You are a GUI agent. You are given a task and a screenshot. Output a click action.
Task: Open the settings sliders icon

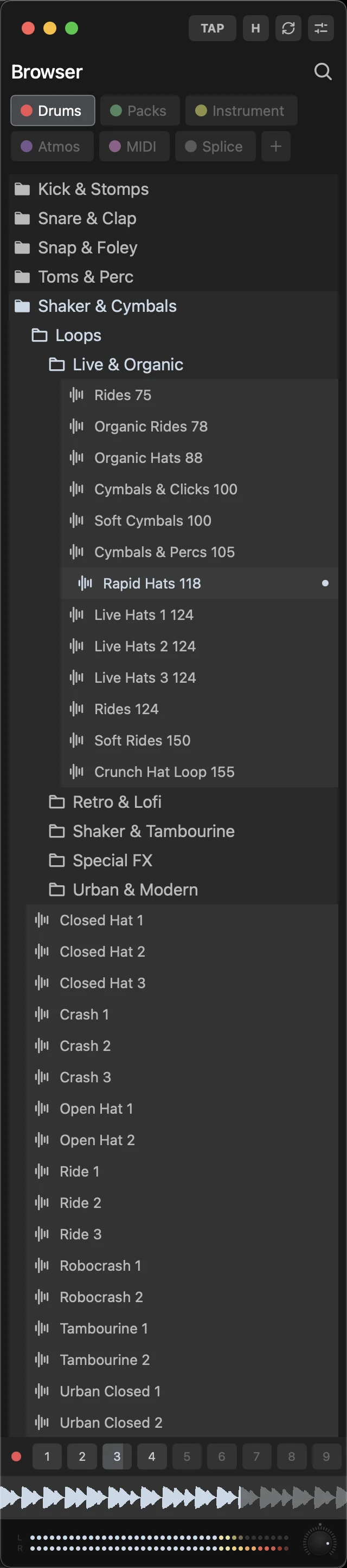pos(321,28)
